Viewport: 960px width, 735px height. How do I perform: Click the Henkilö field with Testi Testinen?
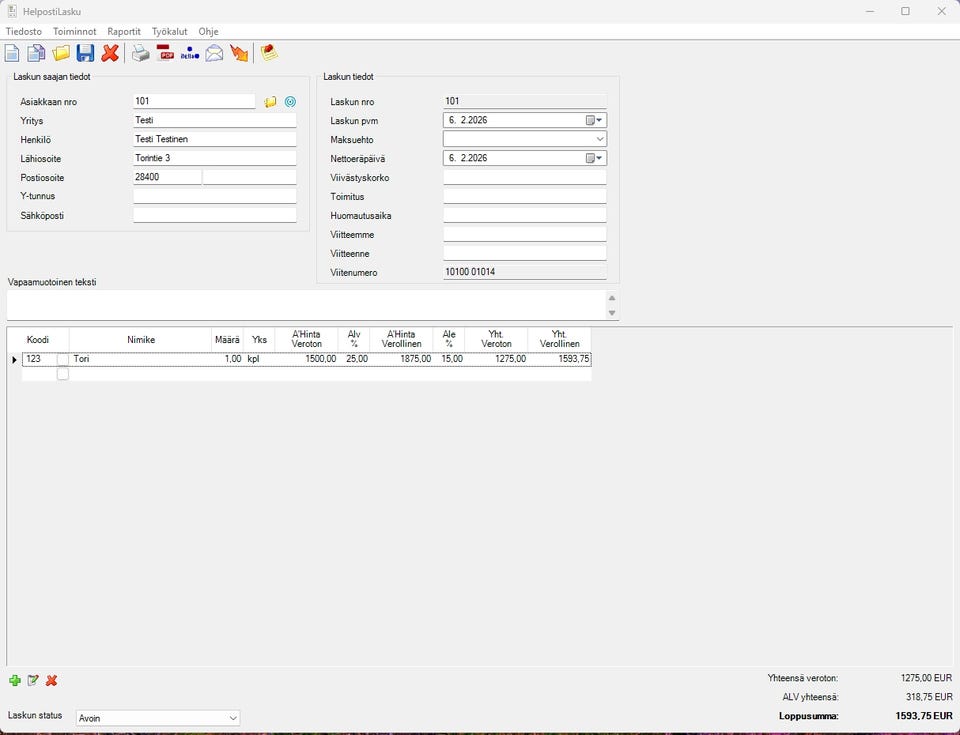215,139
